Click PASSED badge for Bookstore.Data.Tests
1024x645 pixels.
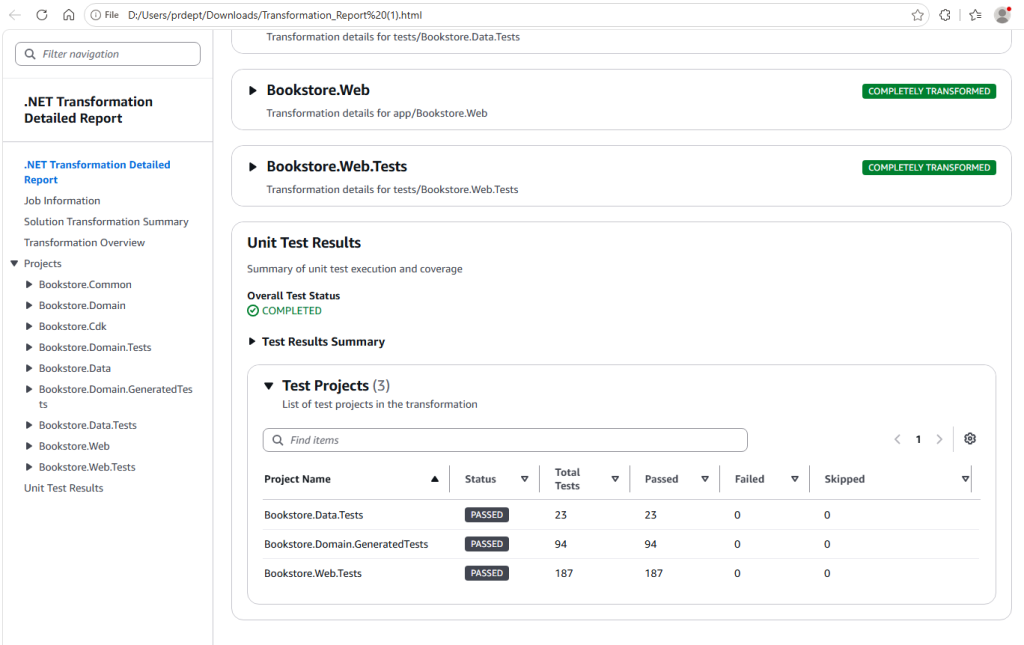487,515
